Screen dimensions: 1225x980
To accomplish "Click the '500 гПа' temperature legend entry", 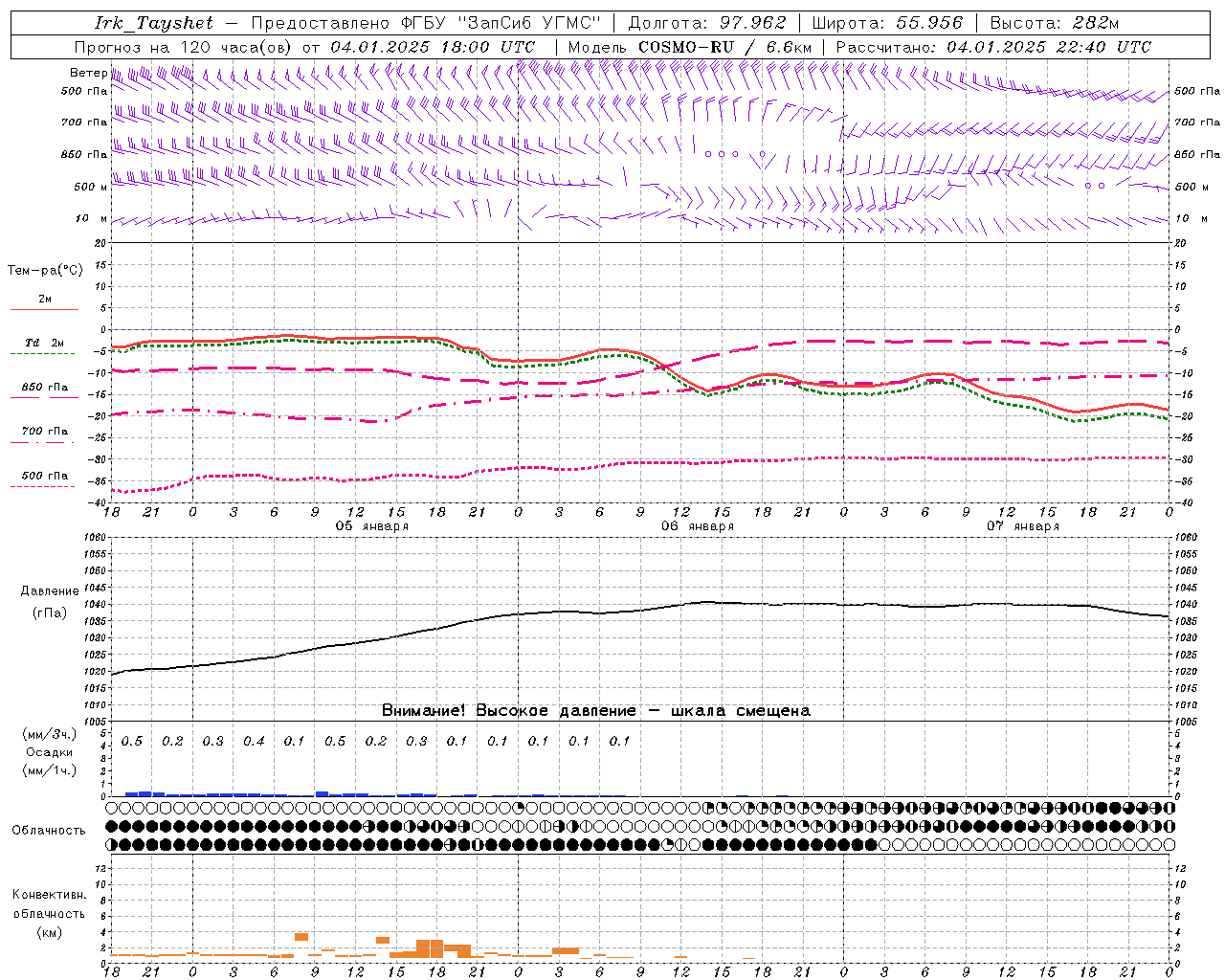I will click(45, 475).
